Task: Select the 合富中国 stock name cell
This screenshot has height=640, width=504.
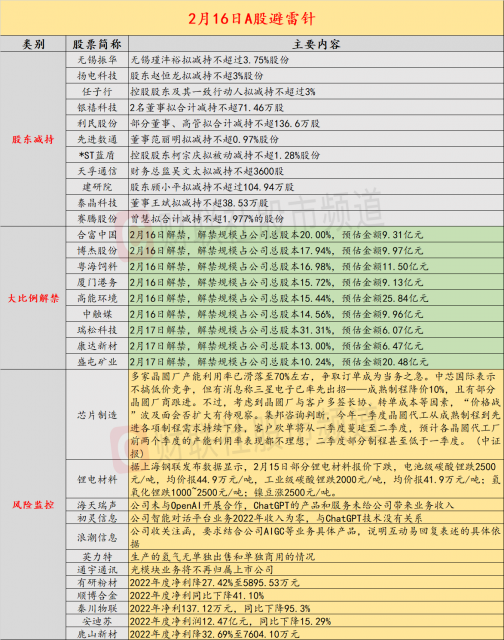Action: click(97, 235)
